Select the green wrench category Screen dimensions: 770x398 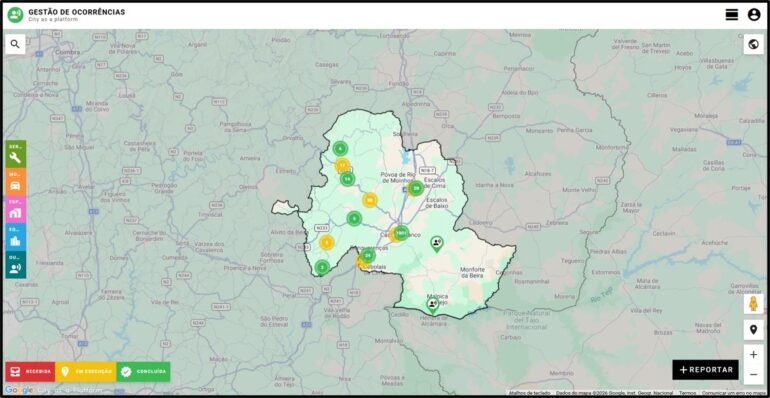(16, 154)
